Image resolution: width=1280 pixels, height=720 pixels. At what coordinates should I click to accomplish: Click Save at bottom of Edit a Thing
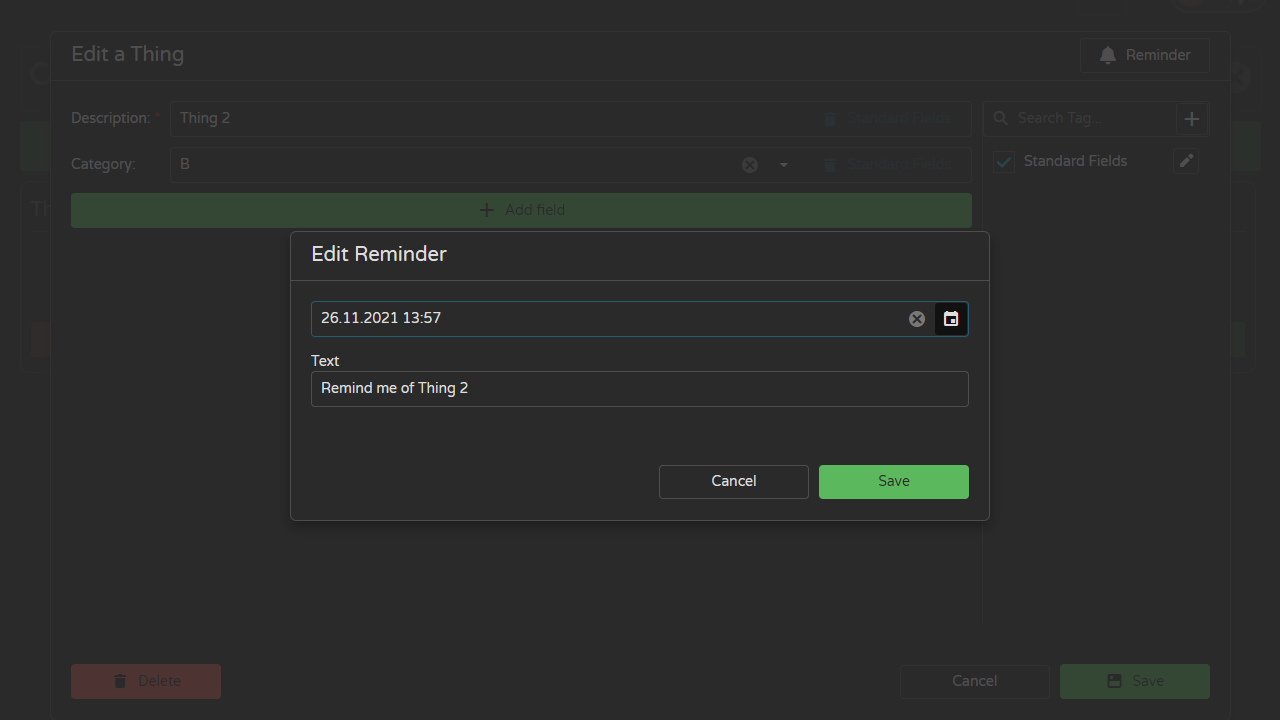[x=1135, y=681]
